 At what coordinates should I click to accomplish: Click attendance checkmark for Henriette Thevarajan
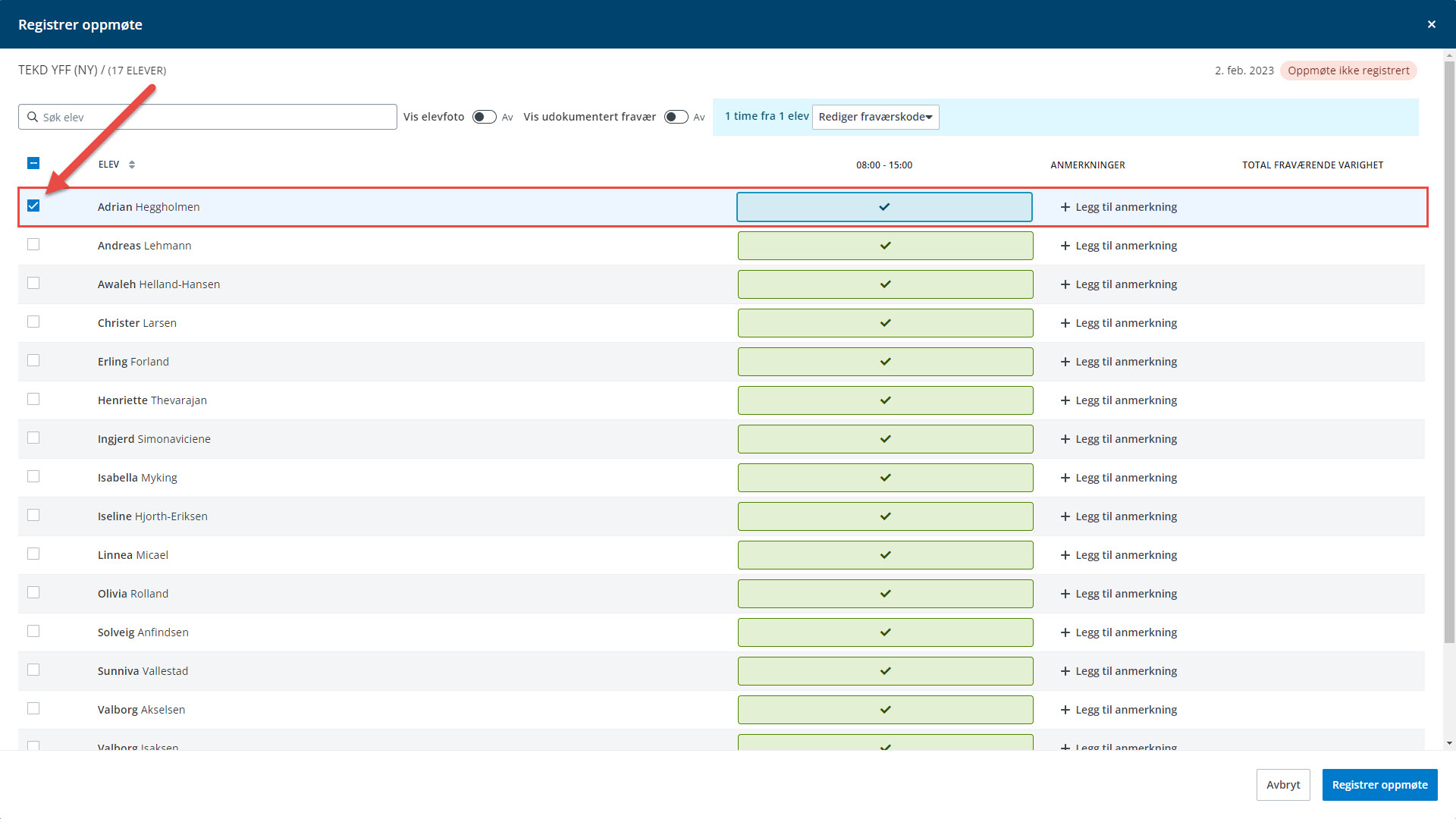pos(885,400)
